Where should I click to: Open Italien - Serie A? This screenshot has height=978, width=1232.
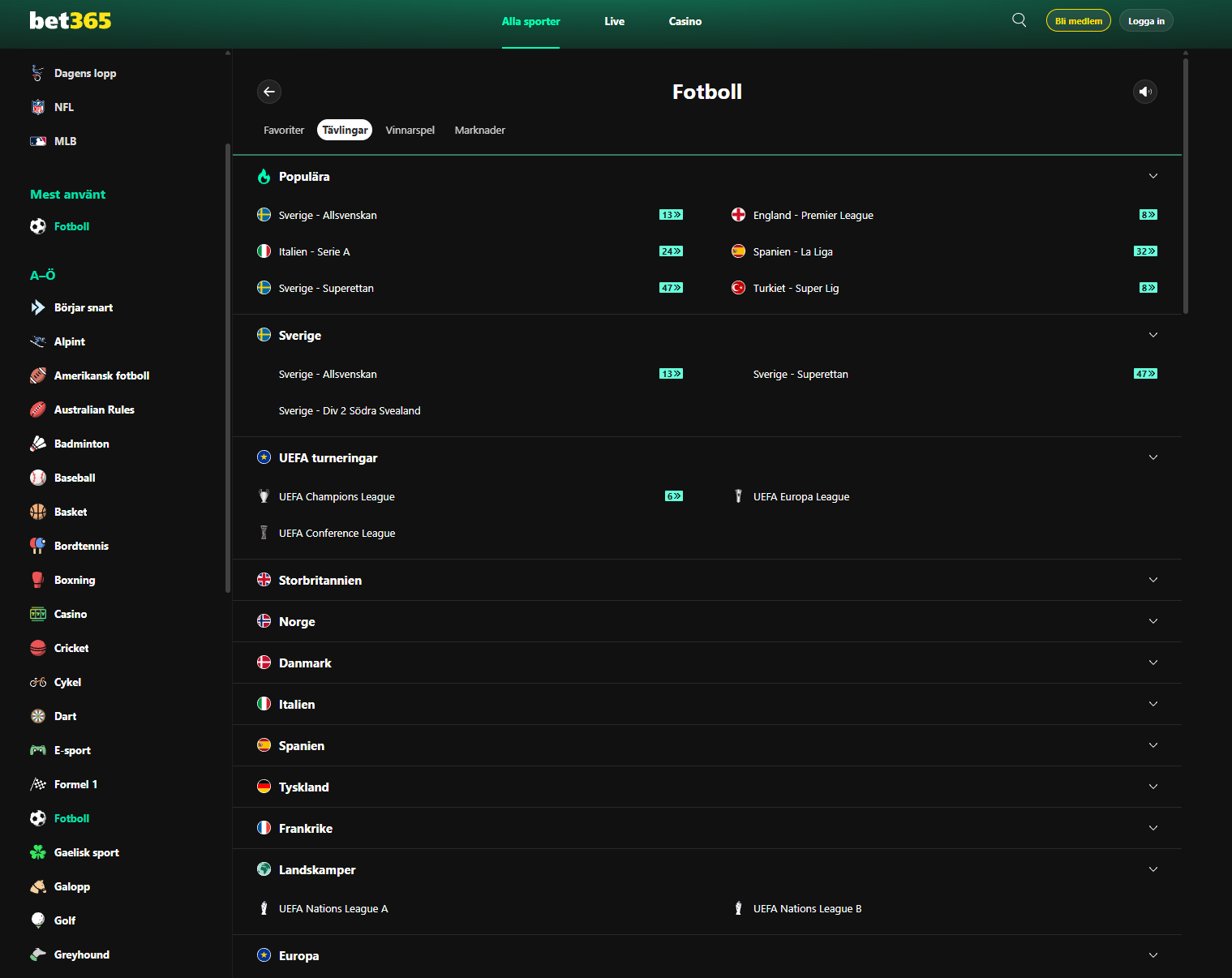coord(314,251)
